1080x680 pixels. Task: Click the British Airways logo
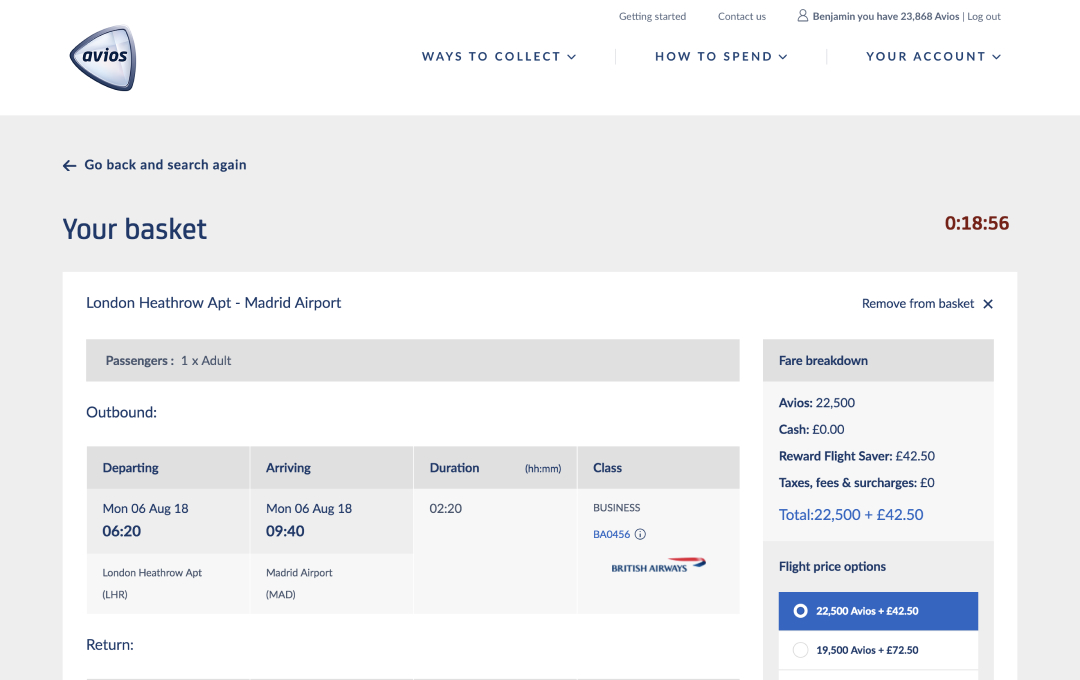click(658, 566)
